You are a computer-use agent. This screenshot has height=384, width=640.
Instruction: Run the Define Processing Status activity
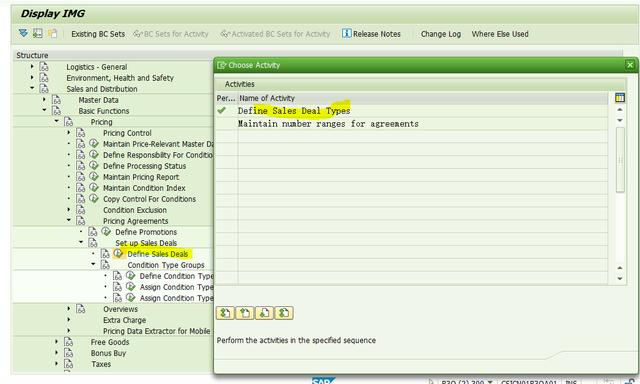pyautogui.click(x=94, y=166)
